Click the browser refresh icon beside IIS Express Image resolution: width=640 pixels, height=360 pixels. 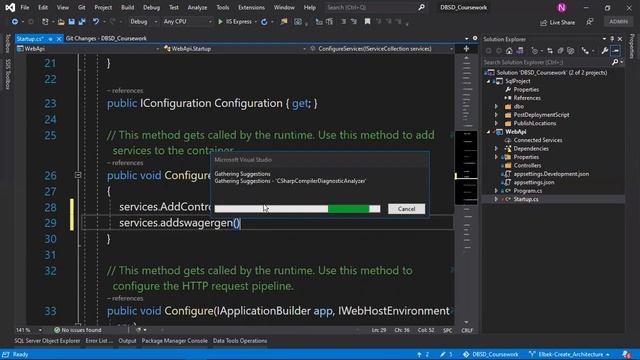click(x=264, y=22)
